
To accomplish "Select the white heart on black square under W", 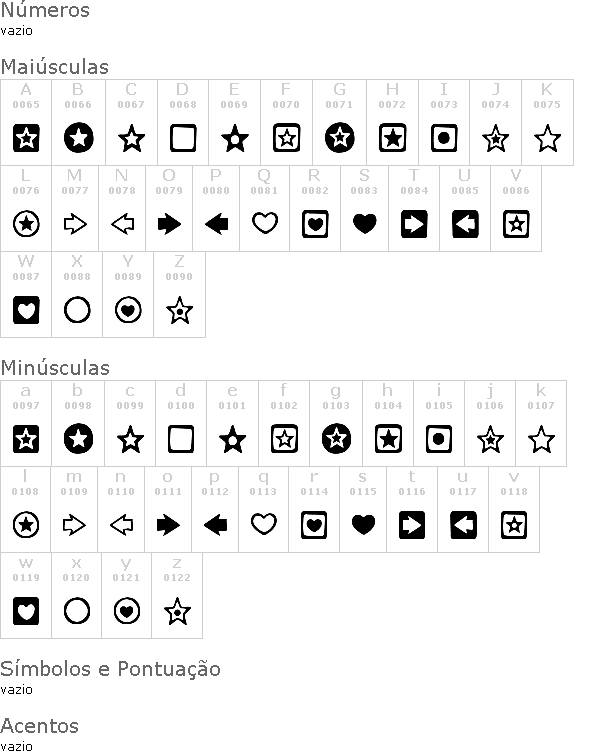I will [26, 310].
